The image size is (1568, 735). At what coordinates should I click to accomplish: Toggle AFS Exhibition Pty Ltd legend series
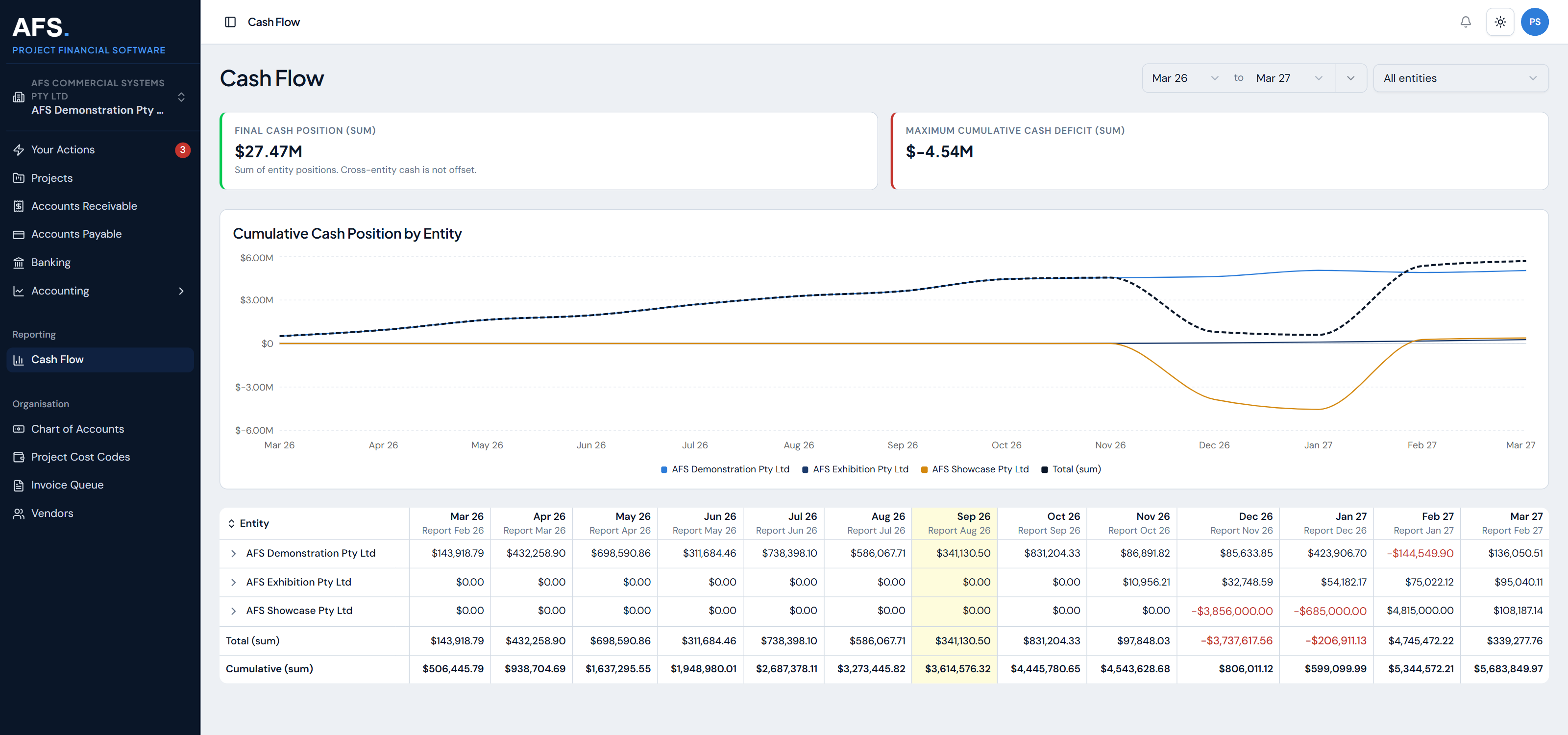pos(855,469)
